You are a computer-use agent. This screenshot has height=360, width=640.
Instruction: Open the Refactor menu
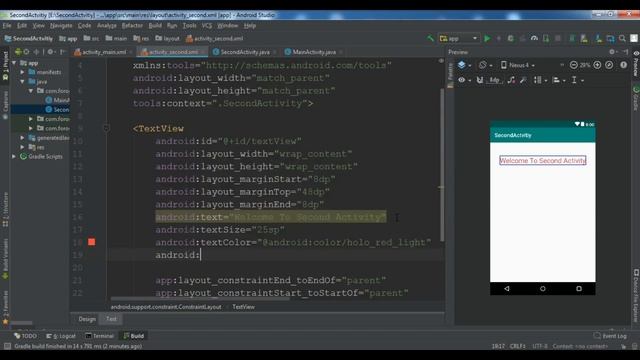click(x=132, y=25)
